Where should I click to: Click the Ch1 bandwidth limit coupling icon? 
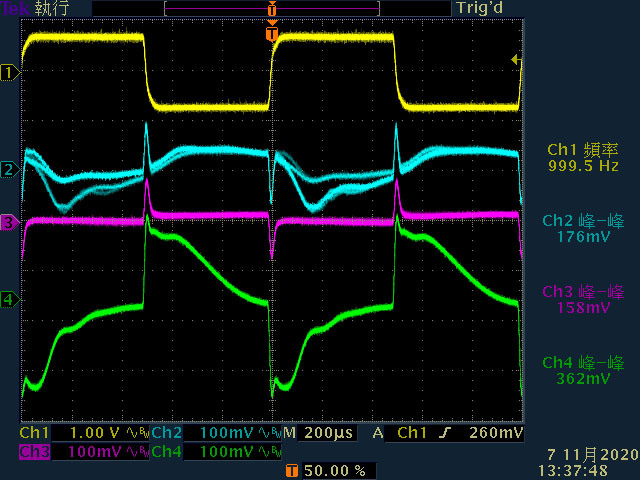138,433
